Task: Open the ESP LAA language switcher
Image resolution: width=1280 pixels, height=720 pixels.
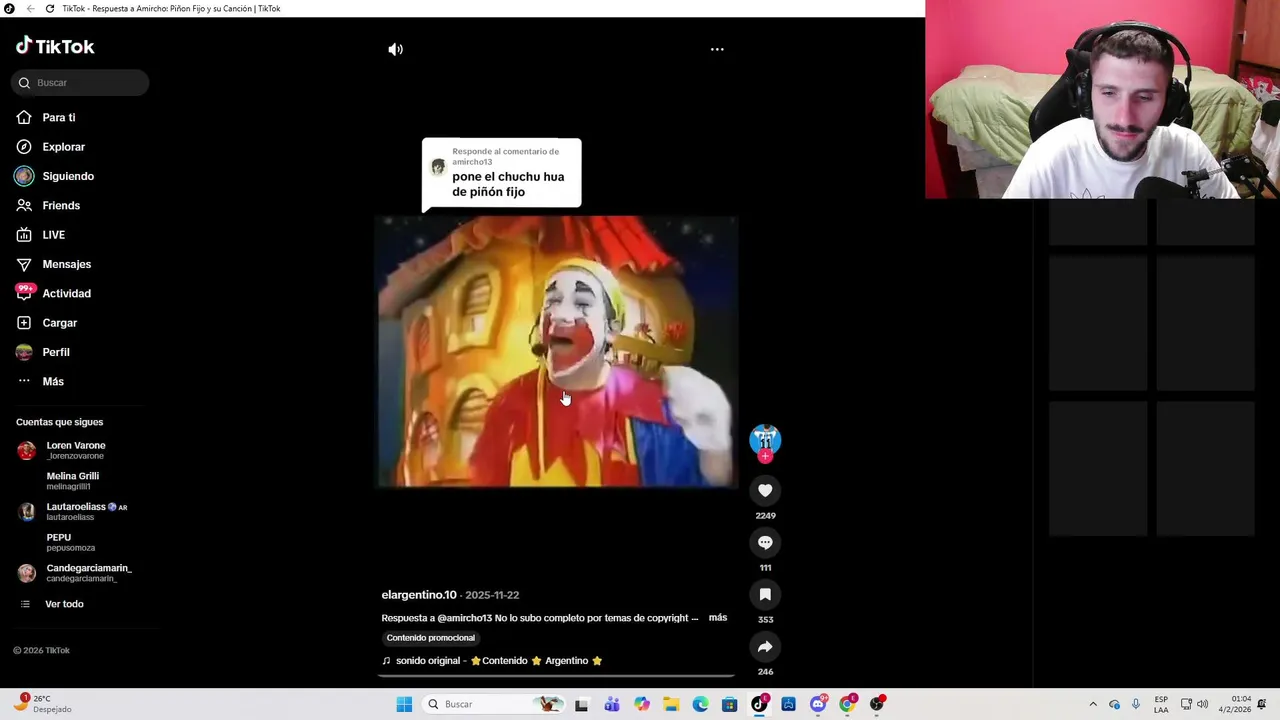Action: pyautogui.click(x=1161, y=704)
